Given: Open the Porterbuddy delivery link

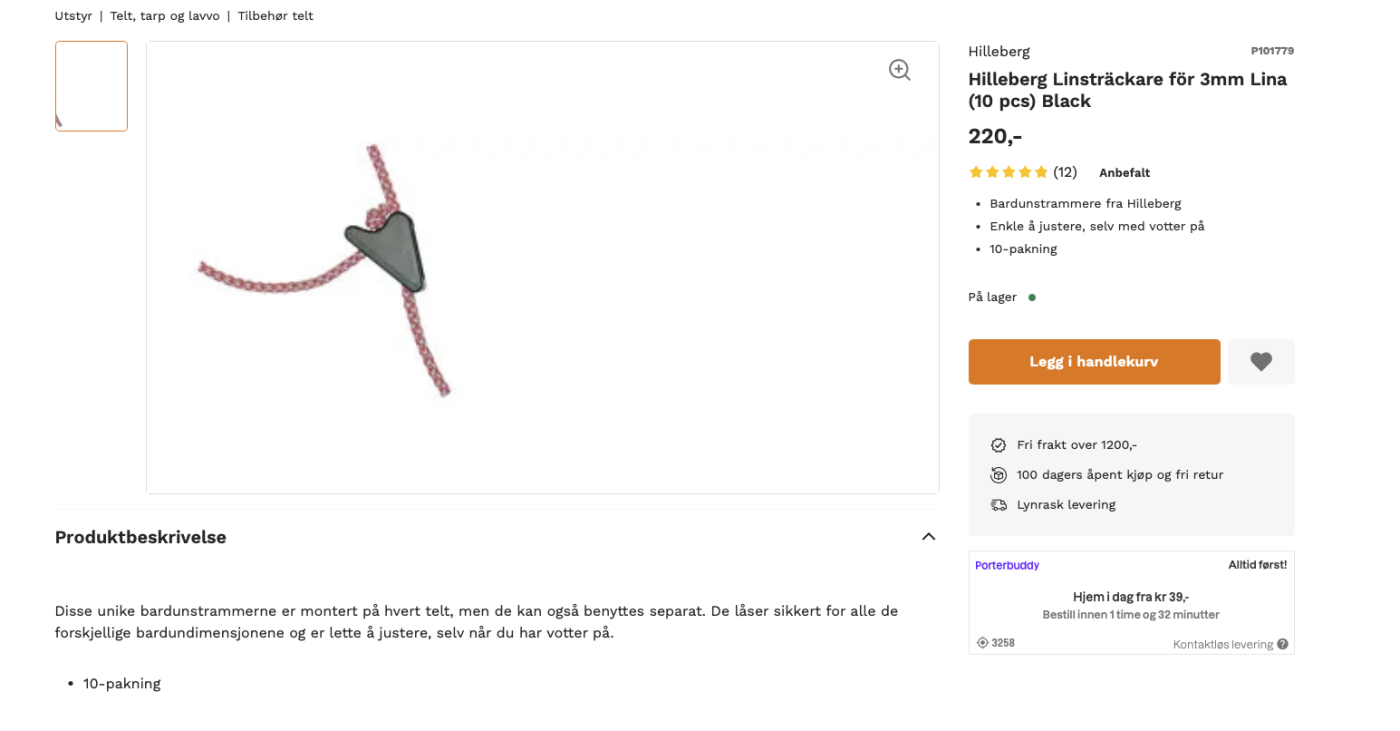Looking at the screenshot, I should [1007, 564].
